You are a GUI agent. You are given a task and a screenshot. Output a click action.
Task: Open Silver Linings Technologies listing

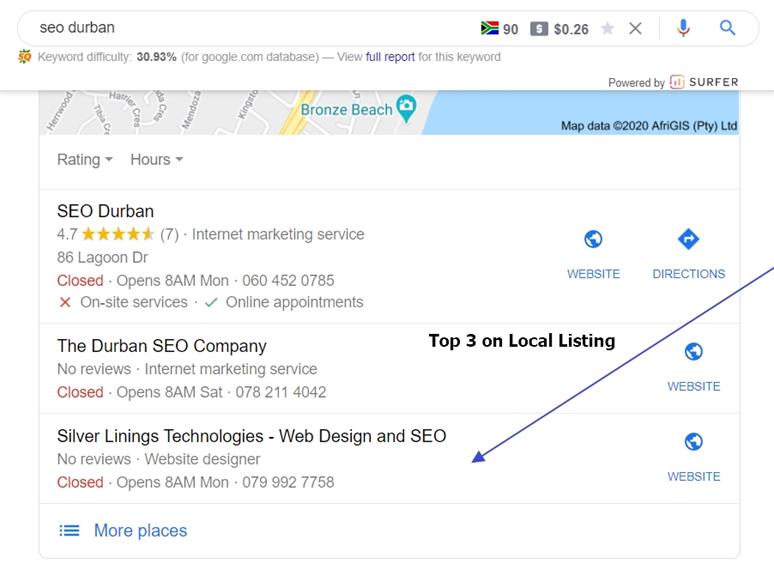(x=252, y=436)
